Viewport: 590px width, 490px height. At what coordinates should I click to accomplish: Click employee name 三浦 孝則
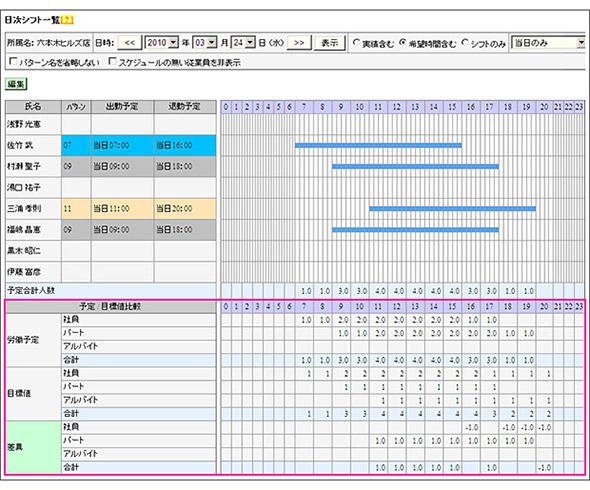click(x=24, y=208)
